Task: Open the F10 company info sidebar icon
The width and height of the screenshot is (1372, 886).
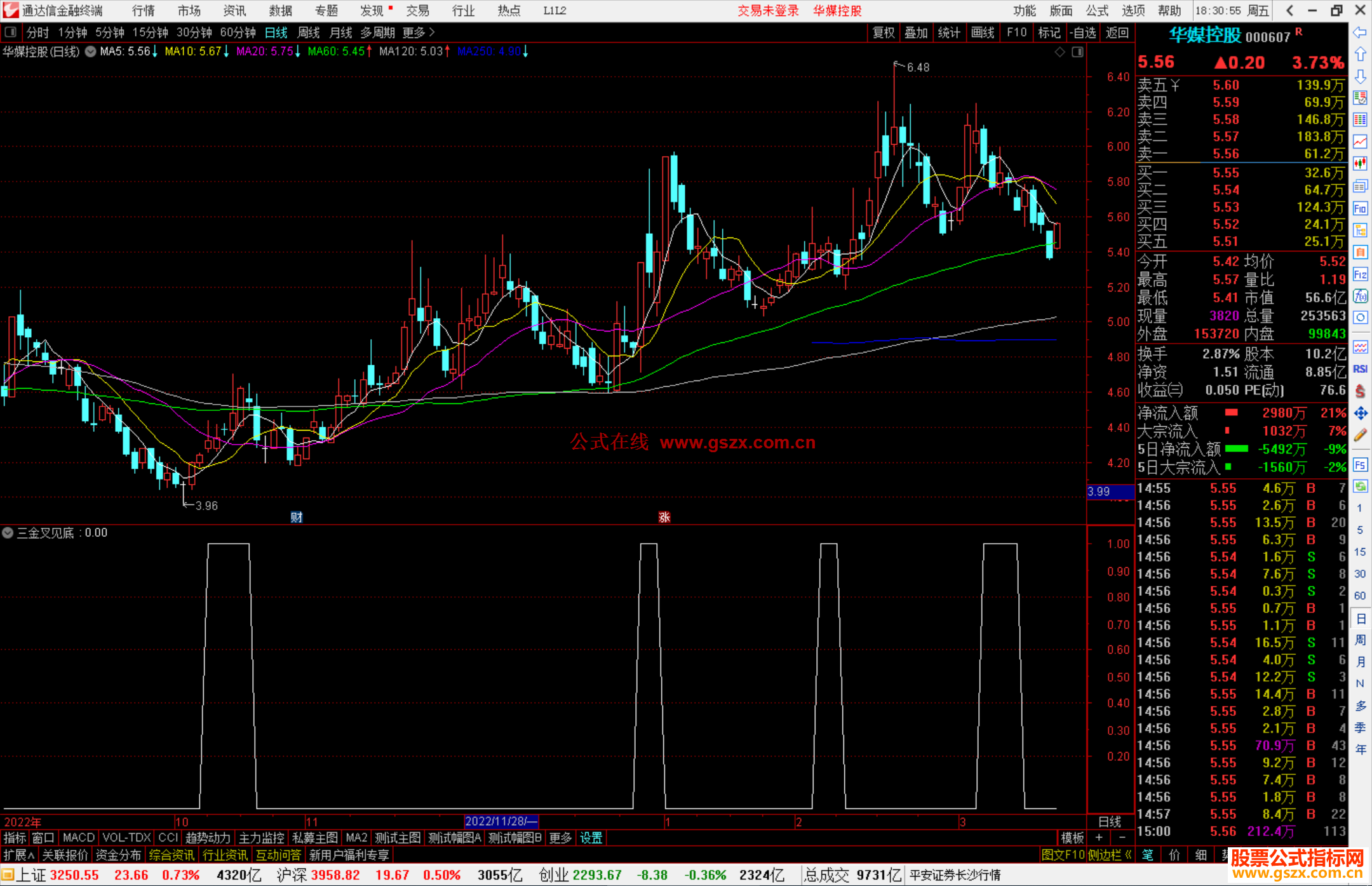Action: coord(1360,208)
